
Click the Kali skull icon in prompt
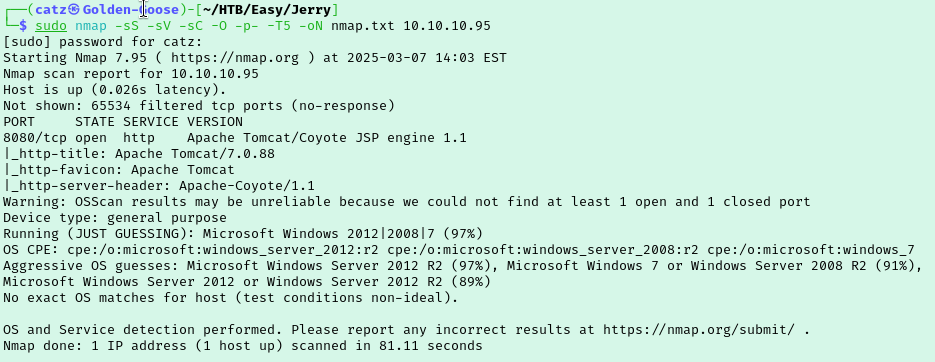click(73, 10)
